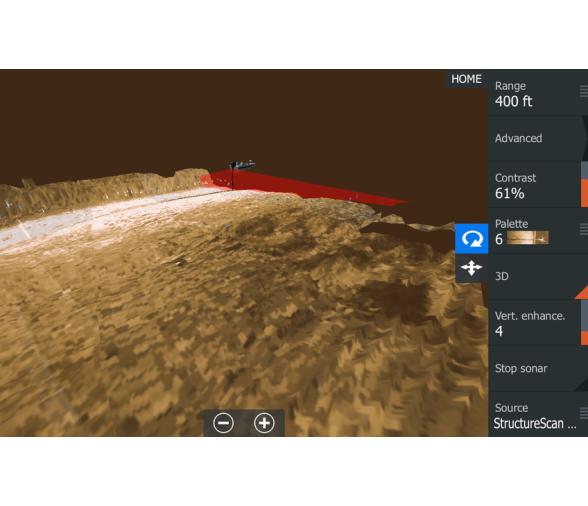This screenshot has width=588, height=506.
Task: Zoom in with the plus button
Action: tap(264, 423)
